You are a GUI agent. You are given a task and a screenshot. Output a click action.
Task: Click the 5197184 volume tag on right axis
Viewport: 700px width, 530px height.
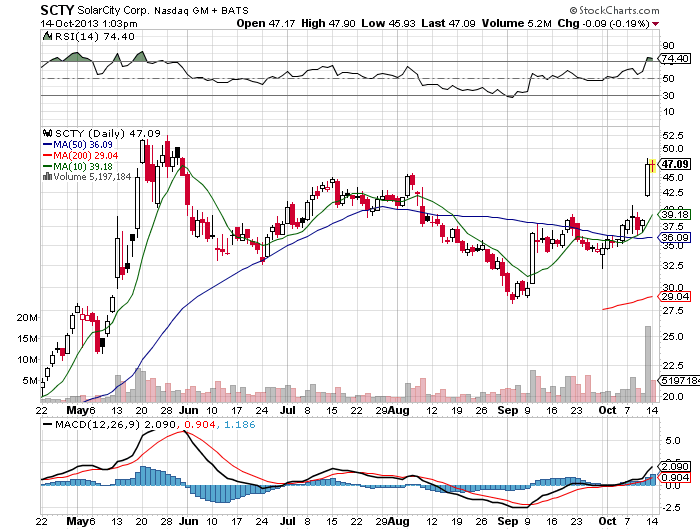(679, 380)
